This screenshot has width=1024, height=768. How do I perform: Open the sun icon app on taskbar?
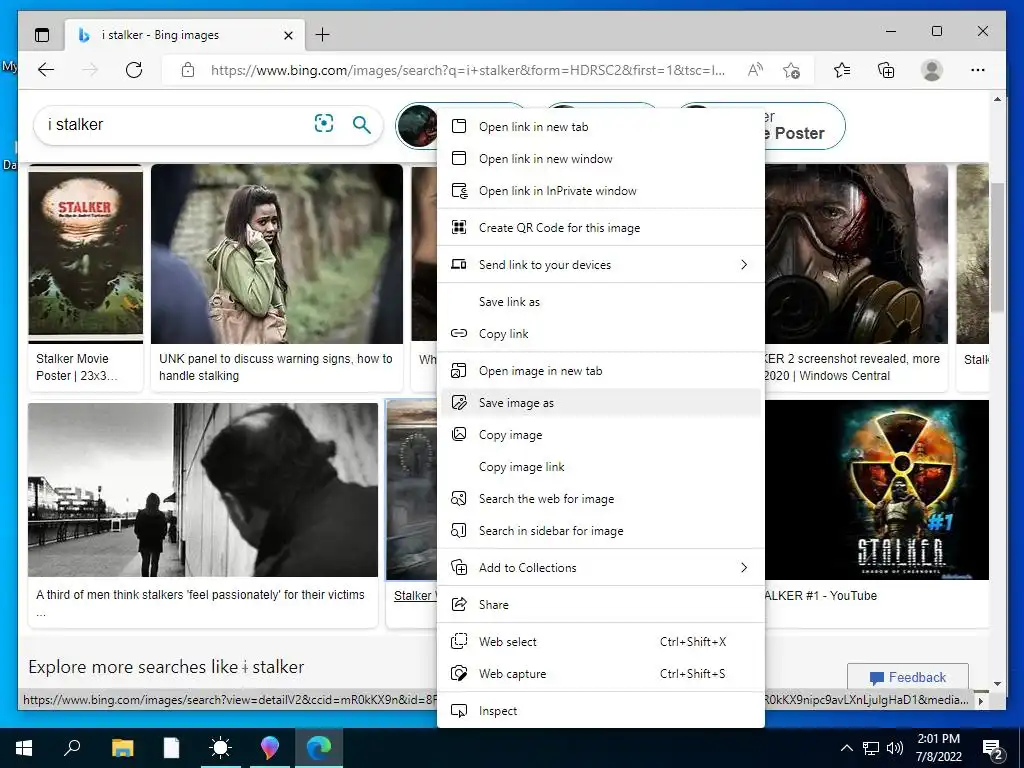(x=220, y=748)
